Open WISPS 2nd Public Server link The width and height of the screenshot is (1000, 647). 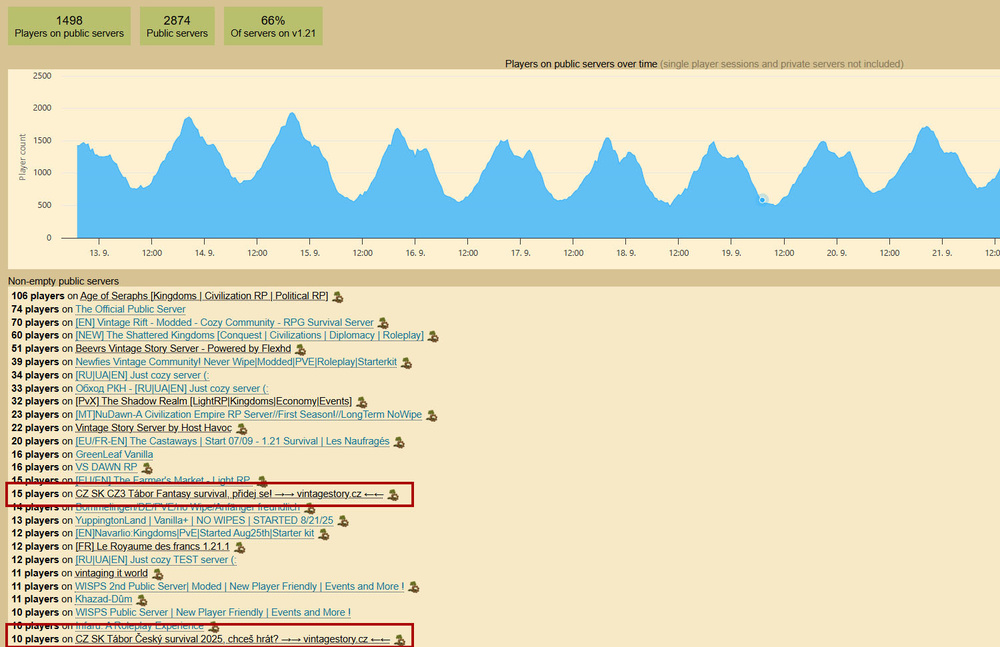pyautogui.click(x=239, y=586)
